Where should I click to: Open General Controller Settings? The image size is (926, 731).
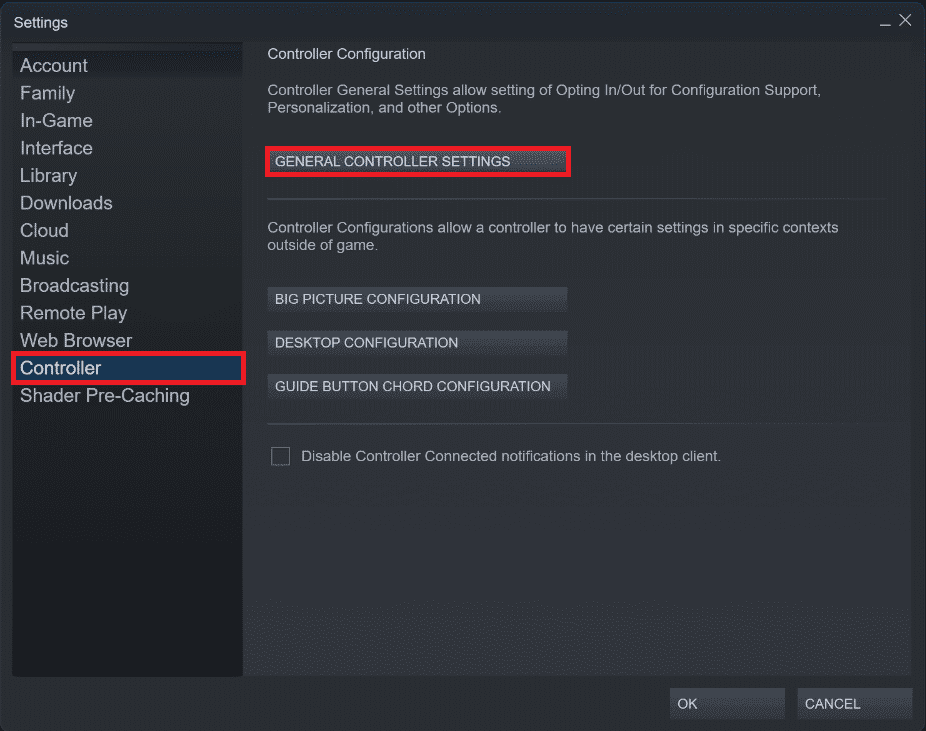(x=418, y=160)
